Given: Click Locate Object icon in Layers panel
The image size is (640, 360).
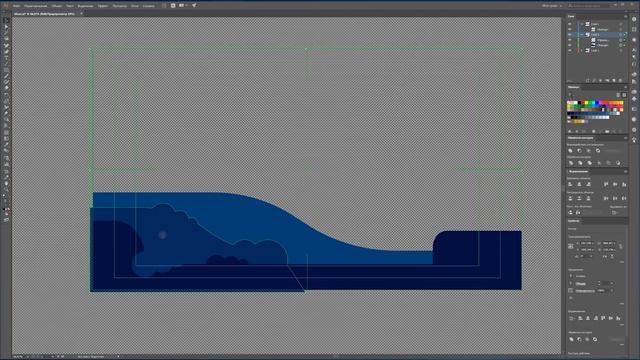Looking at the screenshot, I should pos(594,80).
